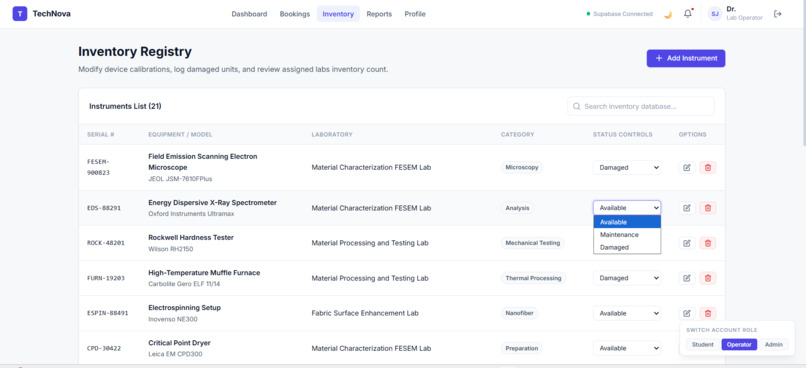Viewport: 806px width, 368px height.
Task: Delete the EDS-88291 instrument
Action: [x=708, y=208]
